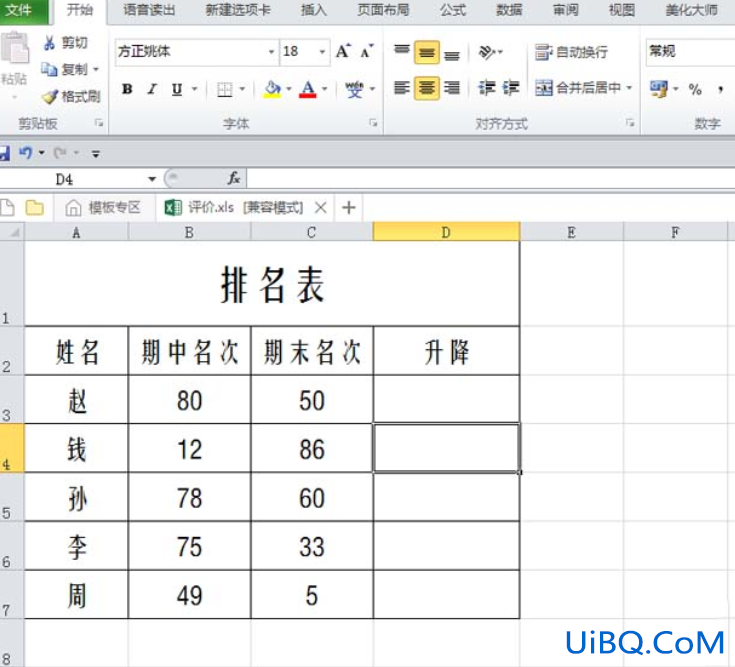Click the Copy icon

tap(49, 69)
